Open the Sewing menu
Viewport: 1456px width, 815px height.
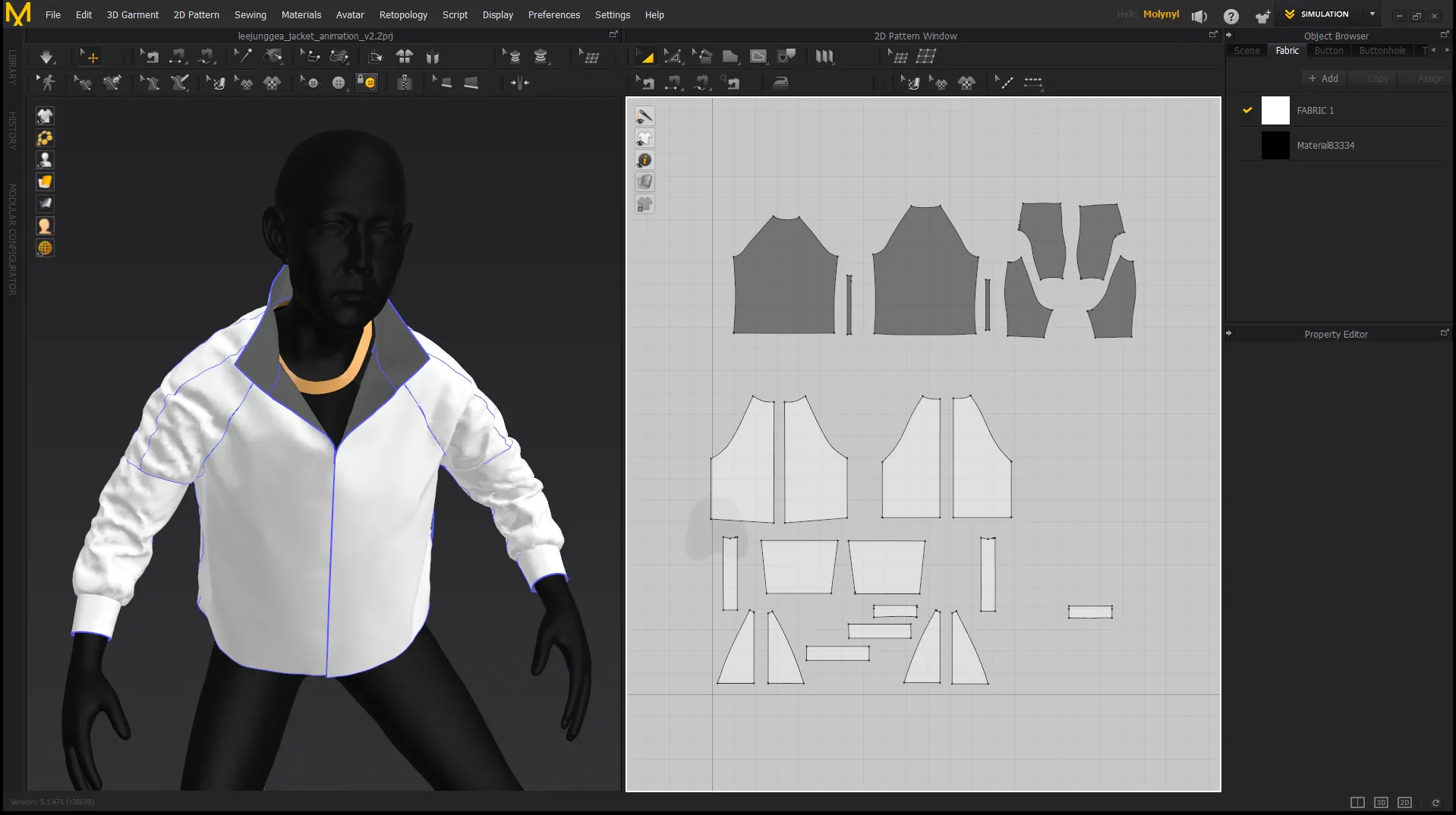250,14
